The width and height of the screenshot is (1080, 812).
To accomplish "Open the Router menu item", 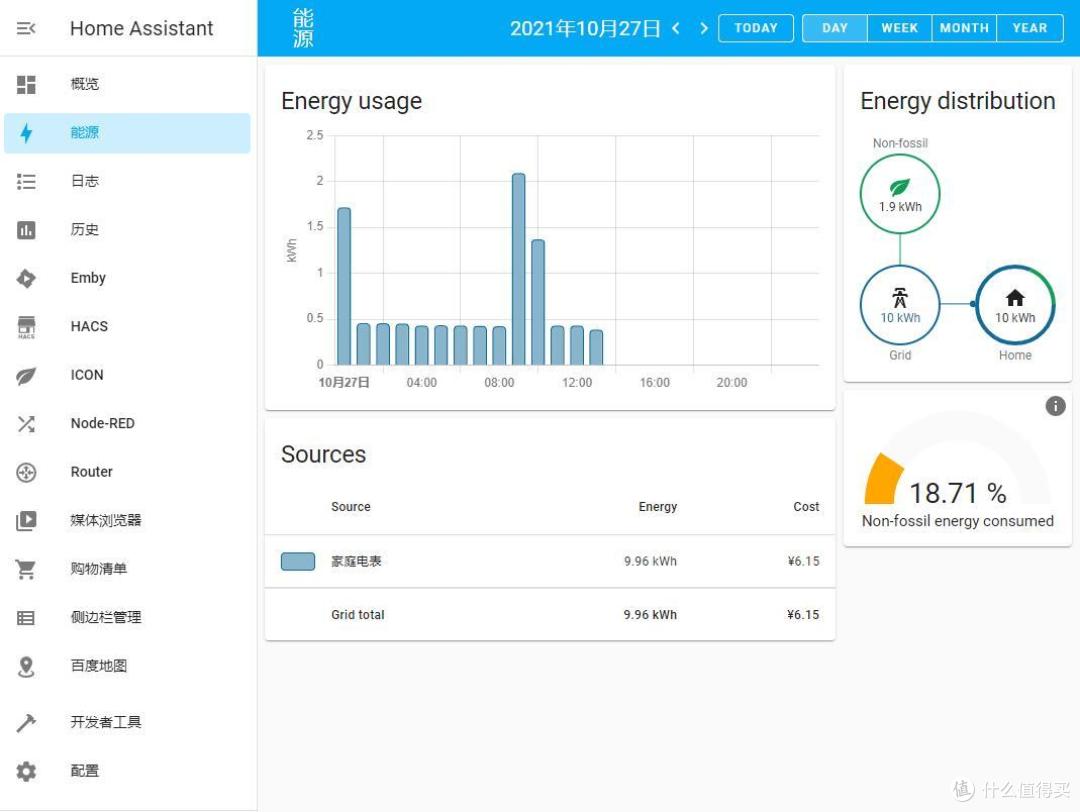I will pos(127,472).
